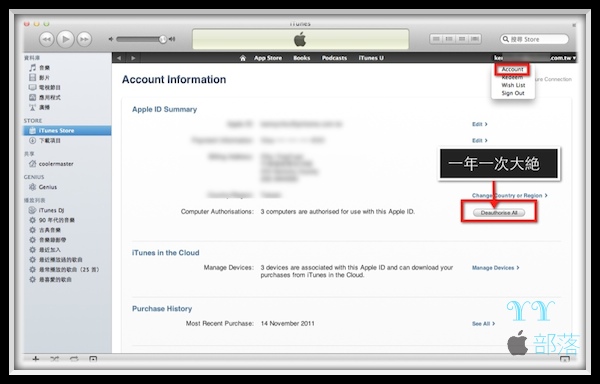Choose Sign Out from the account menu
Image resolution: width=600 pixels, height=384 pixels.
pyautogui.click(x=513, y=93)
